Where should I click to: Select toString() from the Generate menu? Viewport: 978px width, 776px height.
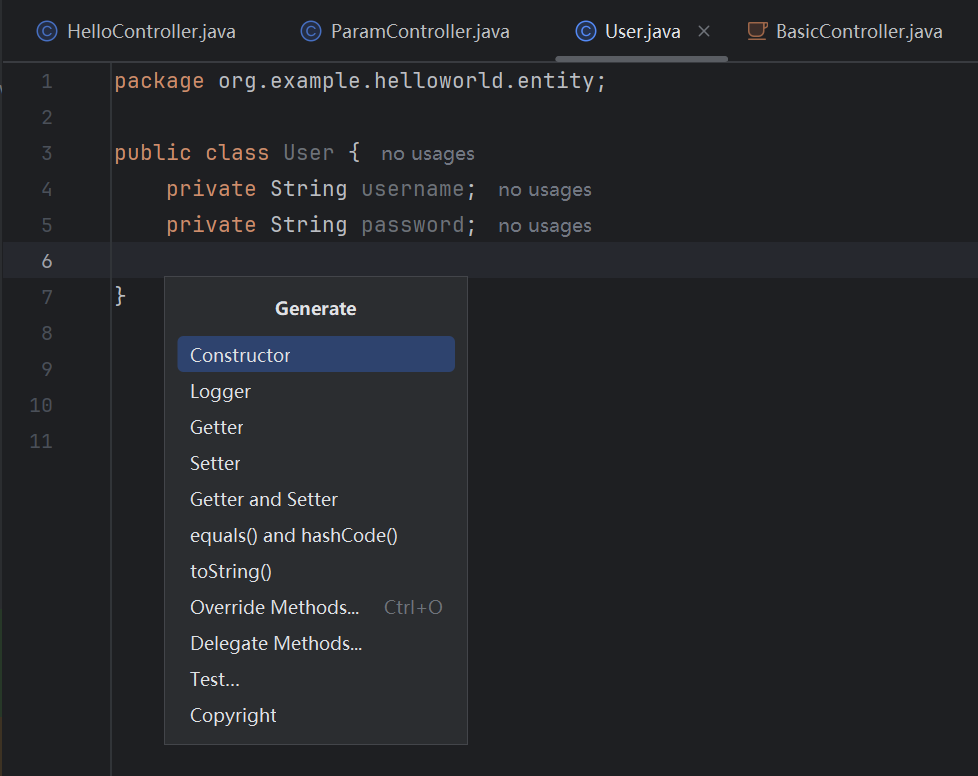[231, 571]
